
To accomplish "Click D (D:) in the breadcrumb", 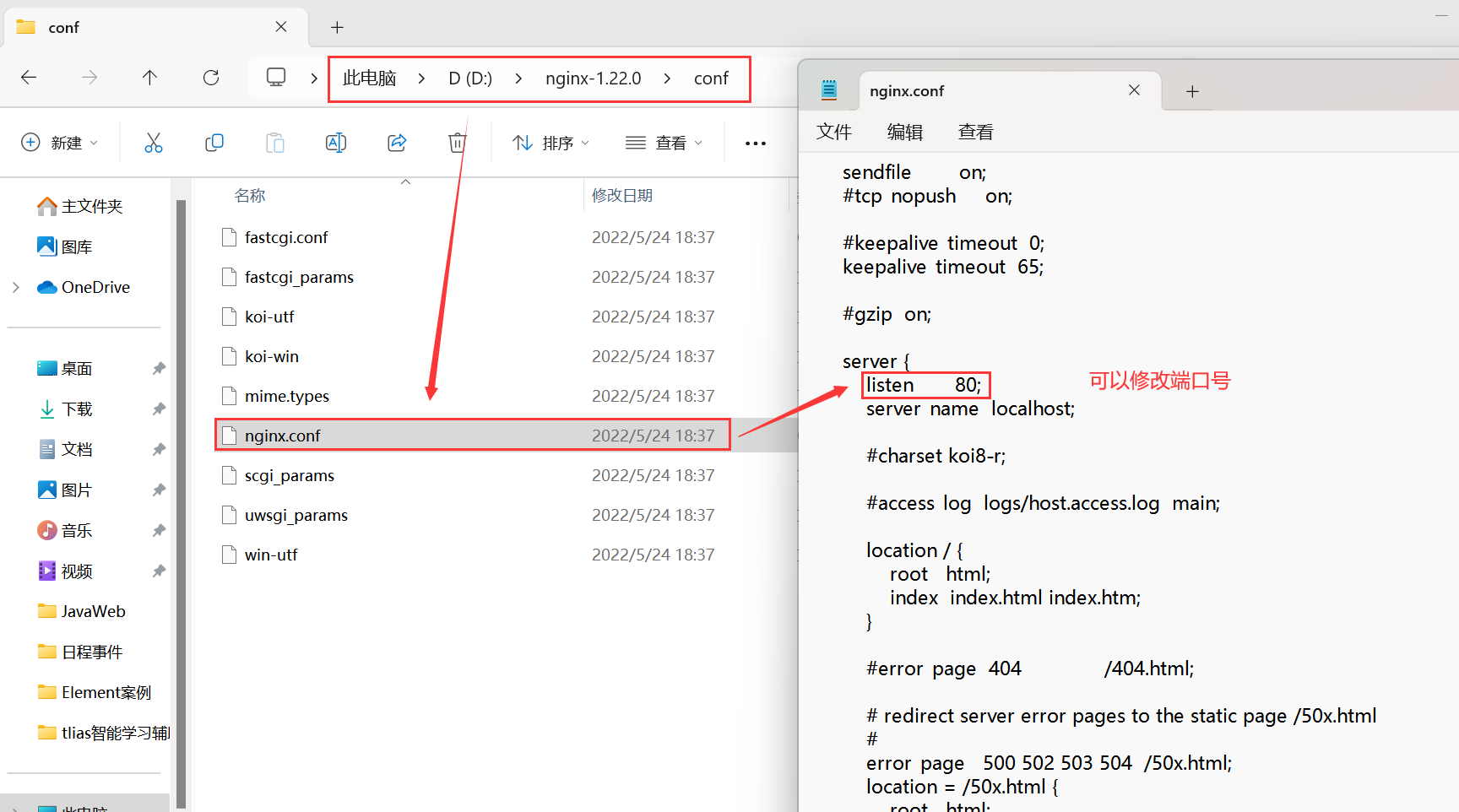I will 470,78.
